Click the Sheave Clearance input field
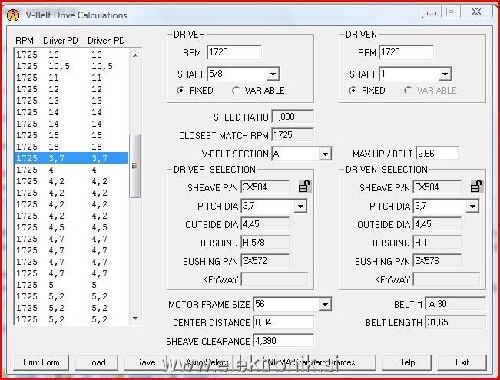This screenshot has height=380, width=500. pos(283,341)
